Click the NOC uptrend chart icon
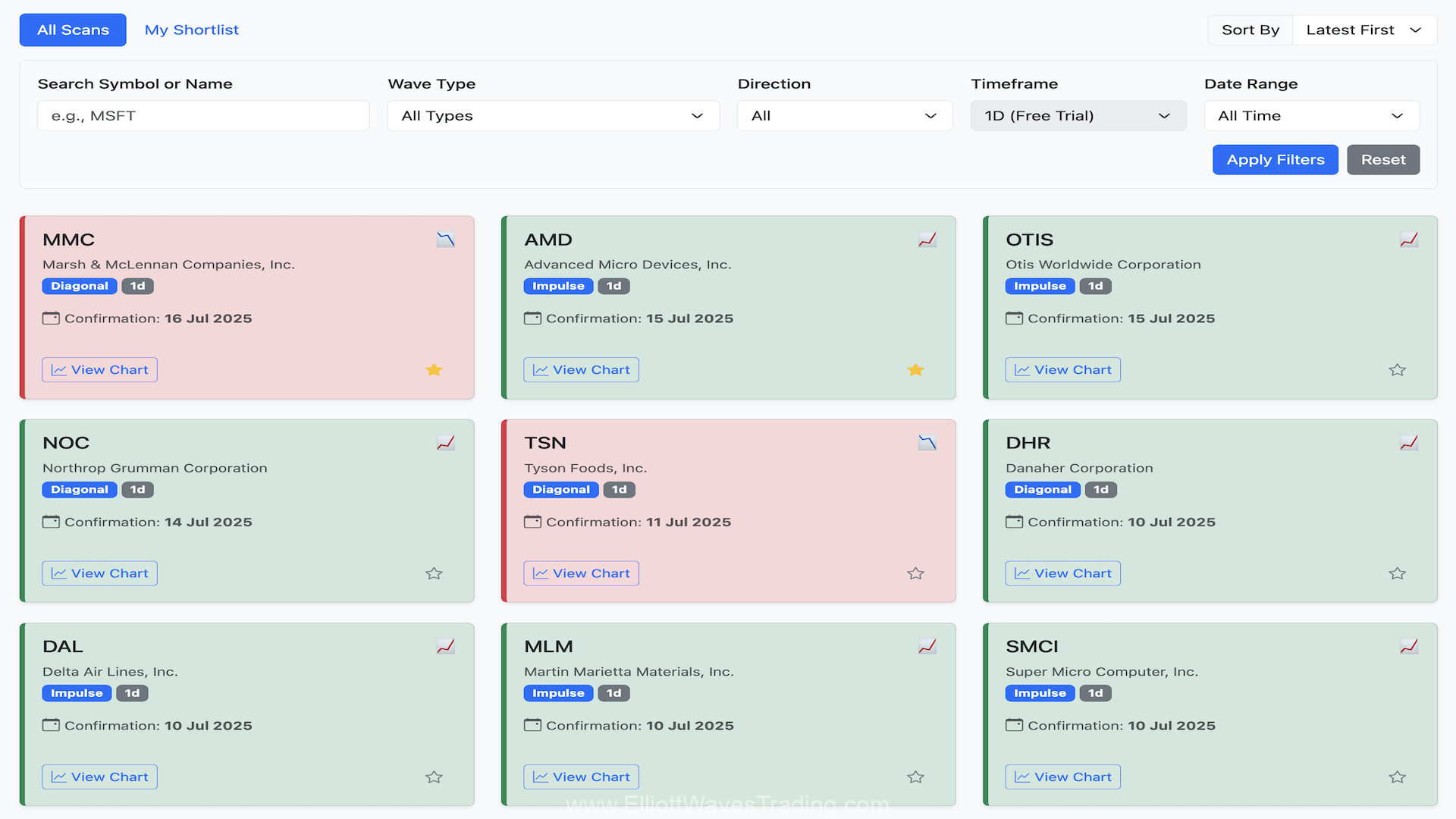Image resolution: width=1456 pixels, height=819 pixels. (445, 443)
